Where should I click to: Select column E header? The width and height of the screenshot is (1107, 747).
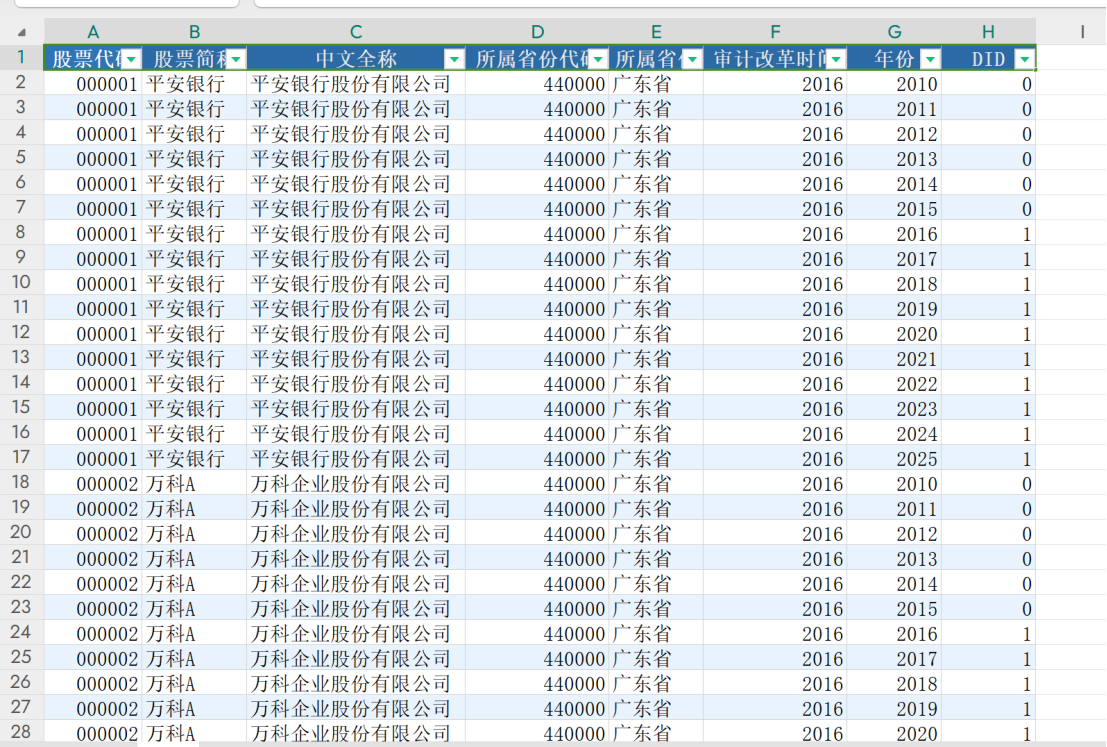click(x=656, y=32)
